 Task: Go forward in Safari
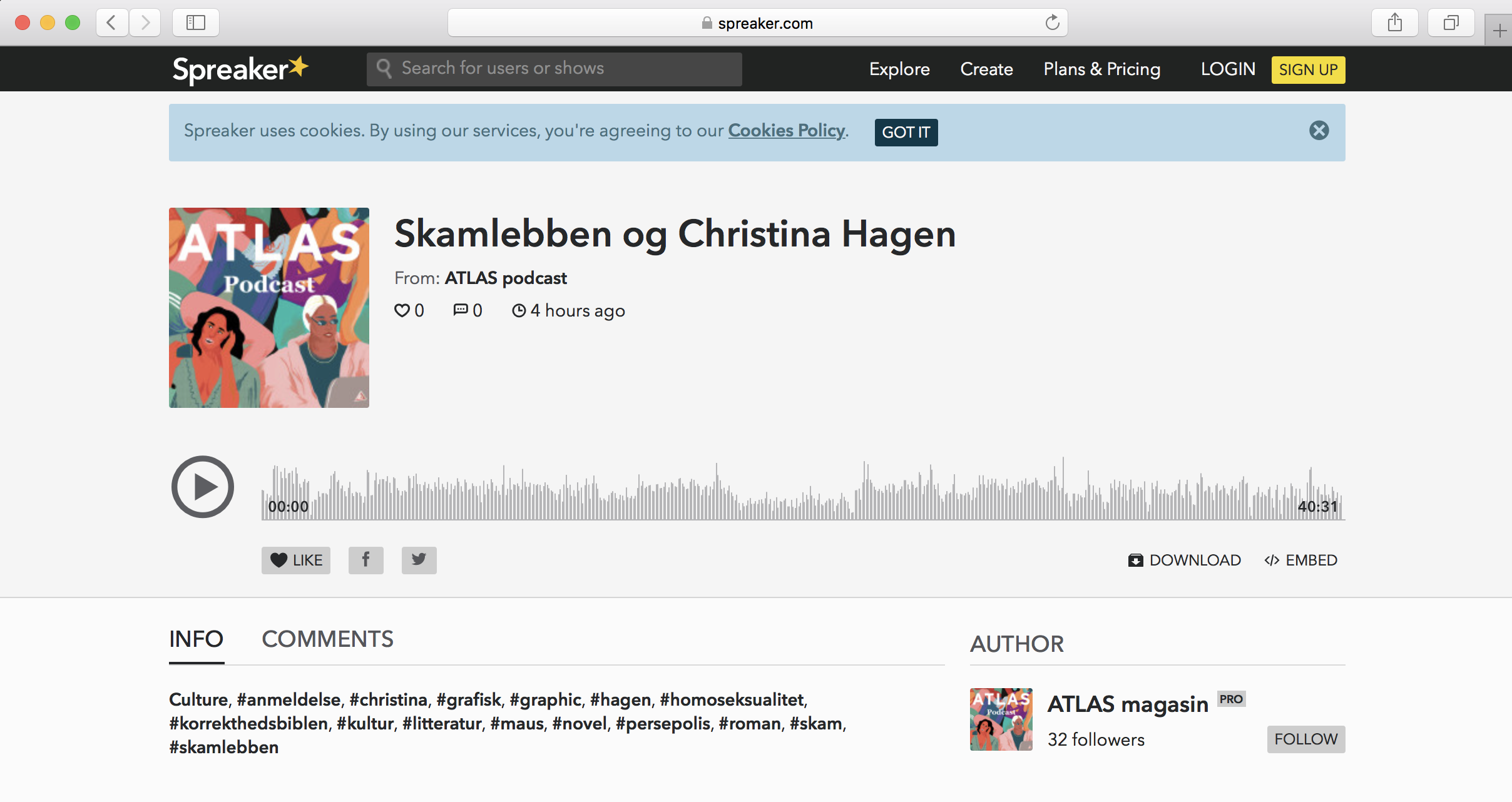point(145,23)
